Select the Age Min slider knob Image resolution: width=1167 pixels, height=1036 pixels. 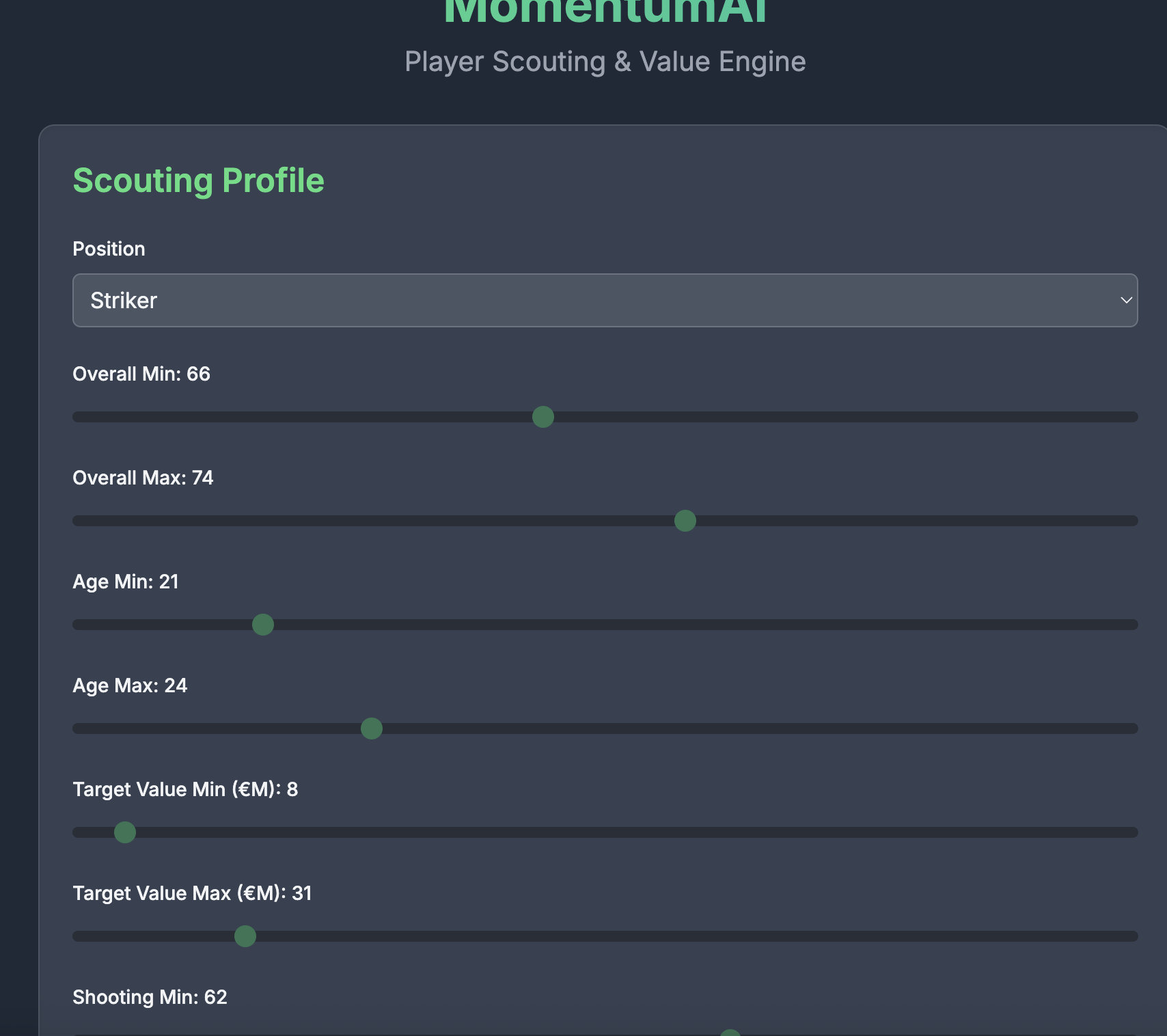tap(263, 625)
